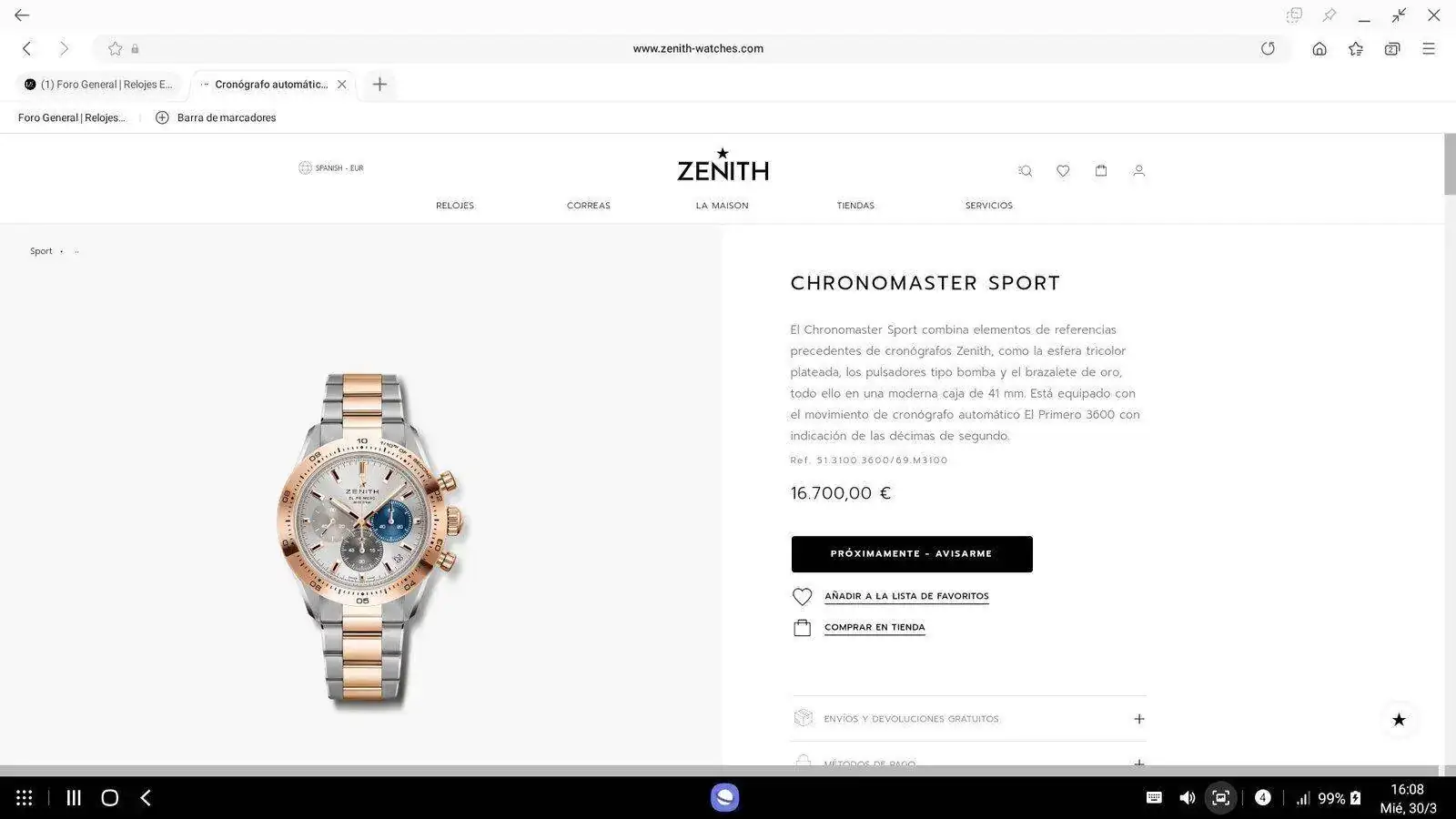Go to the browser home page icon
The width and height of the screenshot is (1456, 819).
click(1319, 49)
